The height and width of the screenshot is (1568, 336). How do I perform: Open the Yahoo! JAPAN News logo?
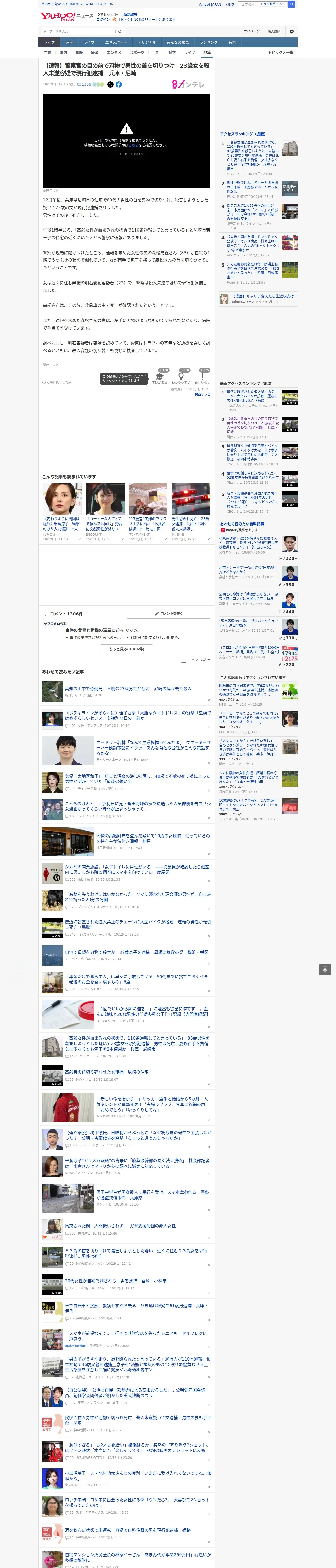[67, 16]
